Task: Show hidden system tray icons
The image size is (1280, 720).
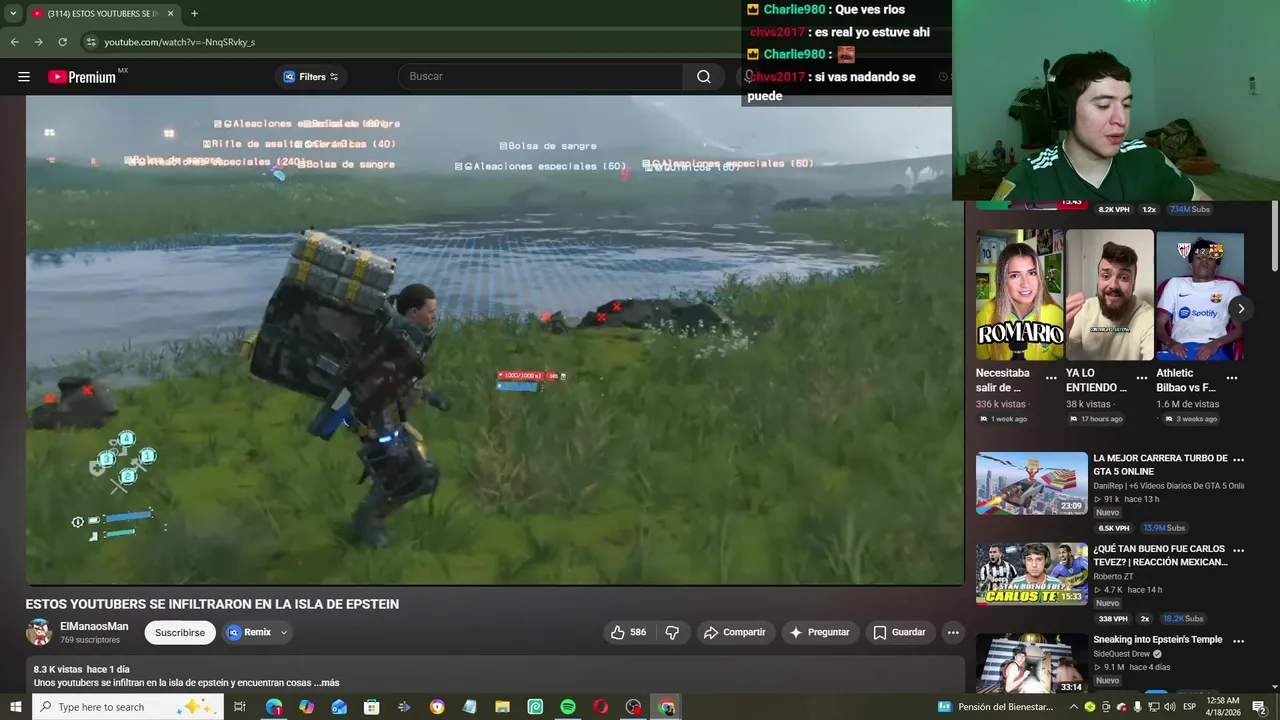Action: 1073,707
